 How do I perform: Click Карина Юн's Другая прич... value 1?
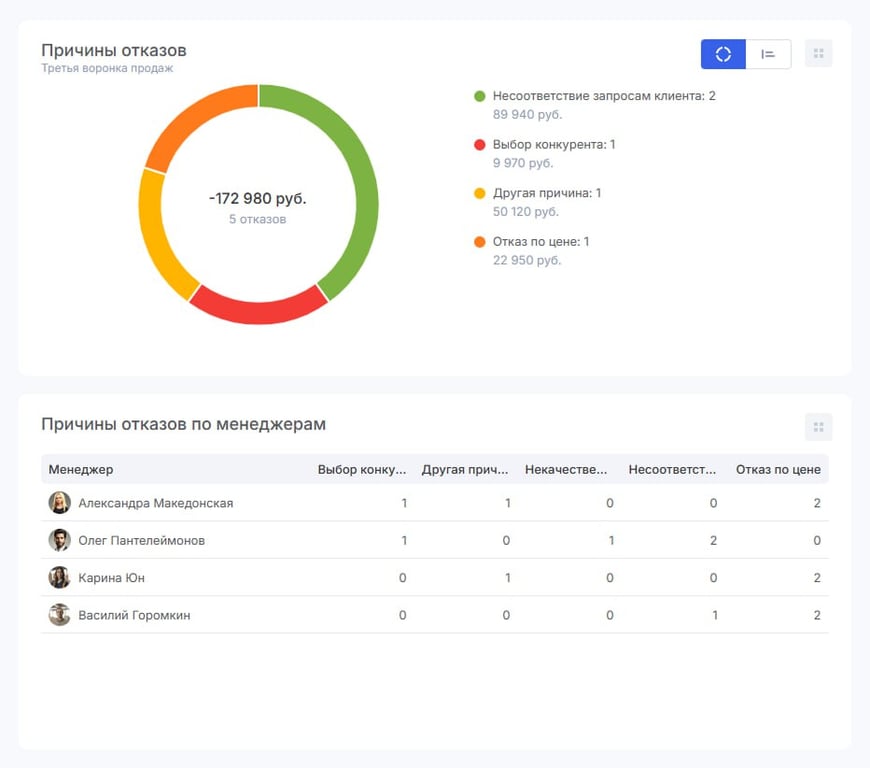[x=508, y=578]
